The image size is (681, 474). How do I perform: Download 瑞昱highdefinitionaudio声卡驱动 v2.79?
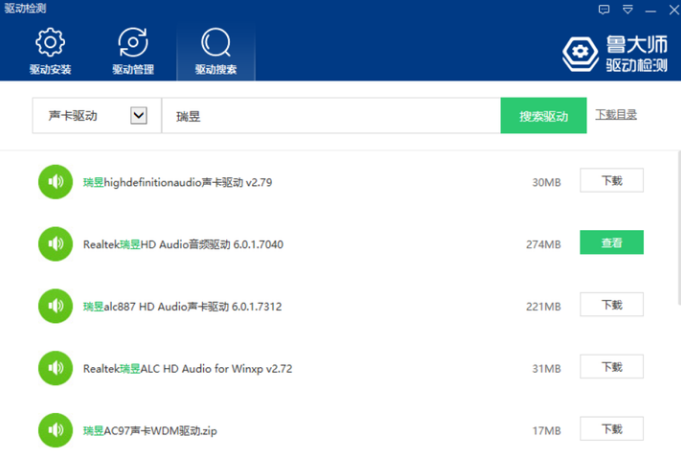[x=612, y=180]
